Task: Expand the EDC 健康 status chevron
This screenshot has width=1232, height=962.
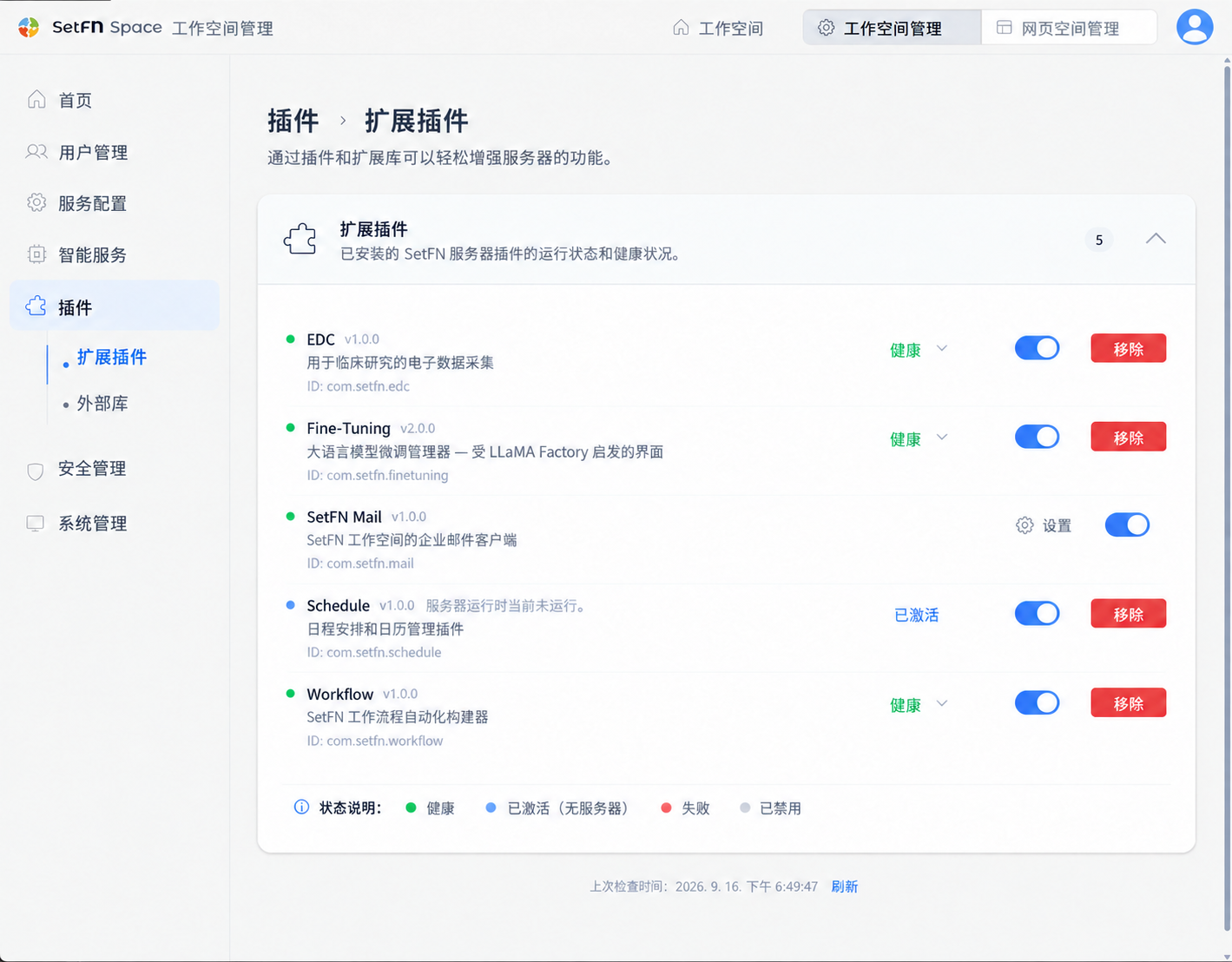Action: click(x=942, y=349)
